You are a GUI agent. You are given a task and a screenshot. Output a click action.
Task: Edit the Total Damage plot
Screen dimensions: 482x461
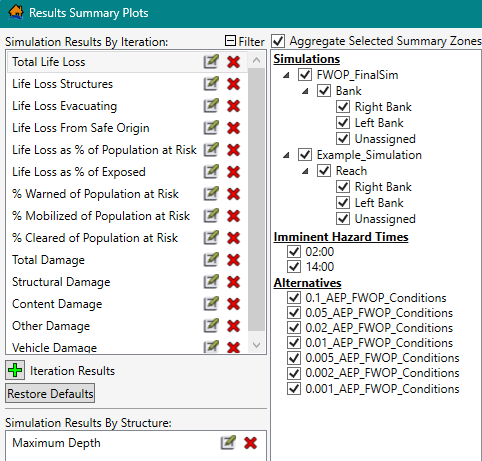tap(211, 260)
